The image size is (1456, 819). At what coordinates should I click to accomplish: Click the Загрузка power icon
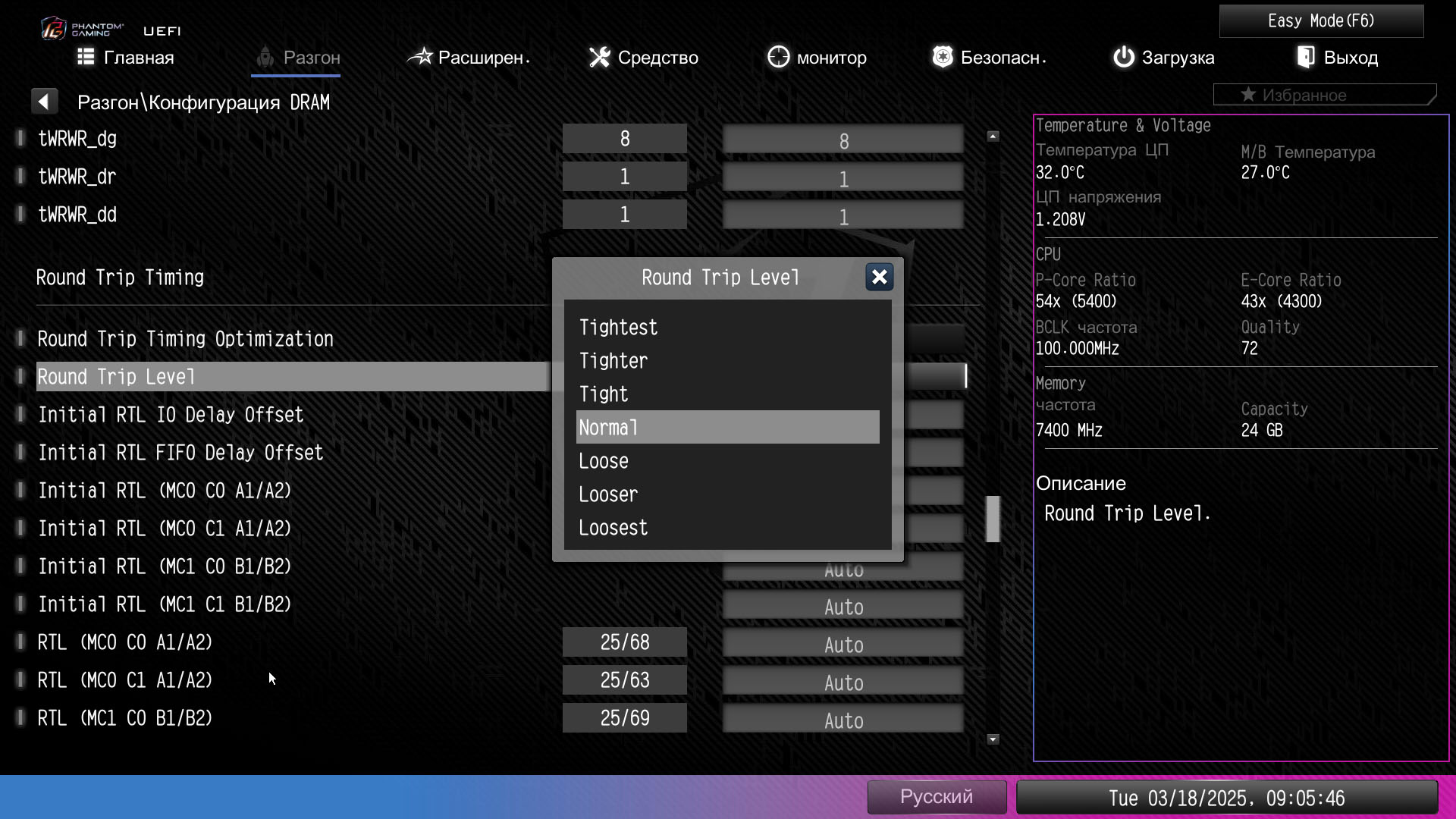point(1123,57)
